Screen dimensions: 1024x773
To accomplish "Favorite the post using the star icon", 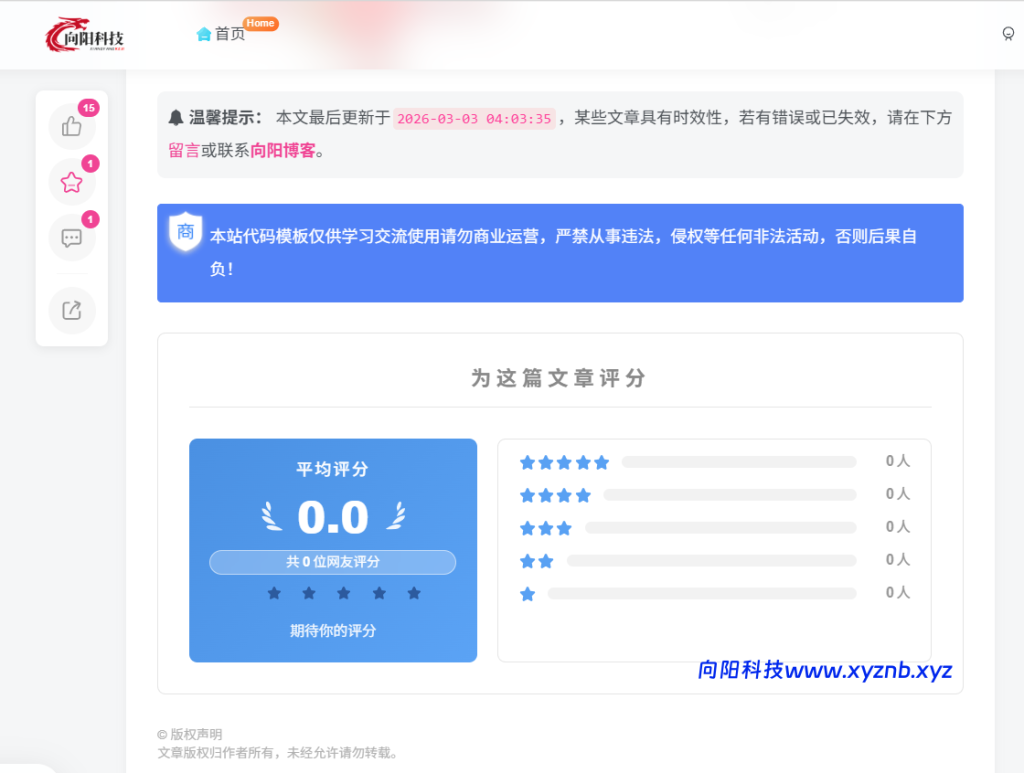I will pyautogui.click(x=71, y=182).
